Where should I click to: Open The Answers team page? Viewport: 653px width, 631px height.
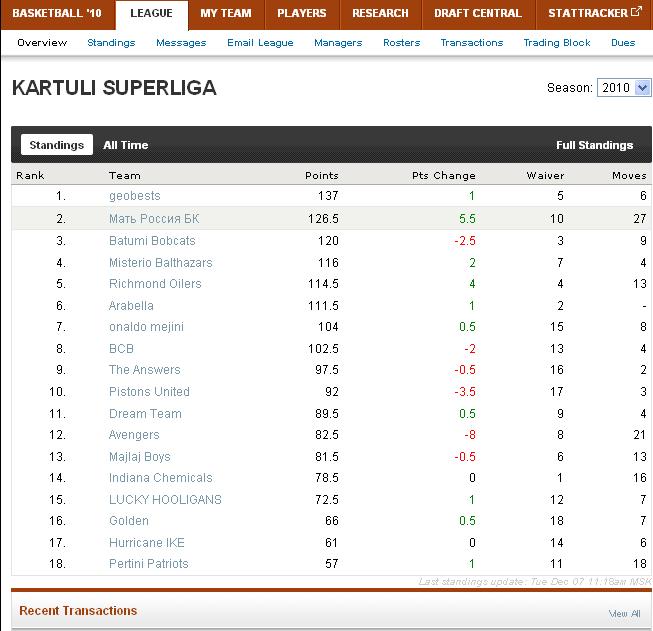pyautogui.click(x=145, y=370)
